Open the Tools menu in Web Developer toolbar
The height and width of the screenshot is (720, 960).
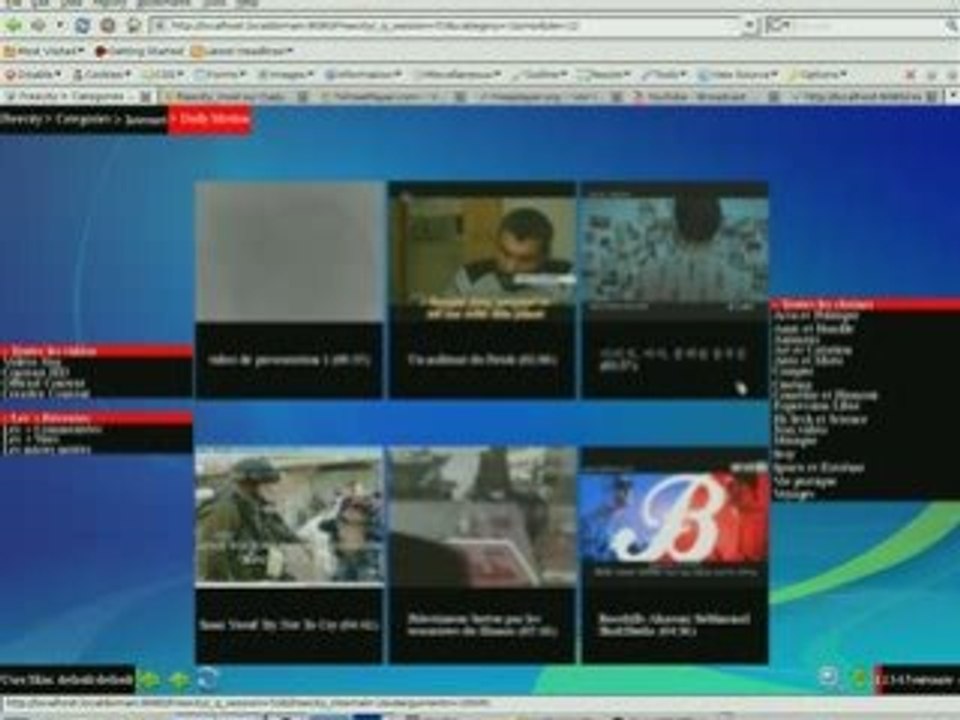tap(664, 75)
